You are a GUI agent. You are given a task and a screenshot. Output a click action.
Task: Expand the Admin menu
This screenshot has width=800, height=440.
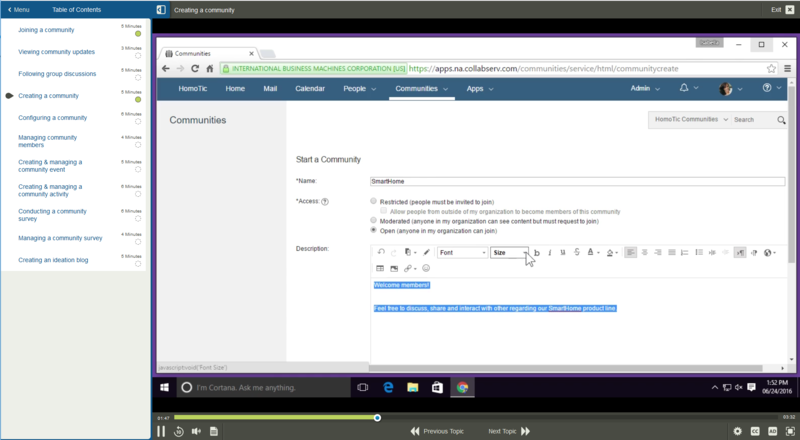[x=645, y=88]
